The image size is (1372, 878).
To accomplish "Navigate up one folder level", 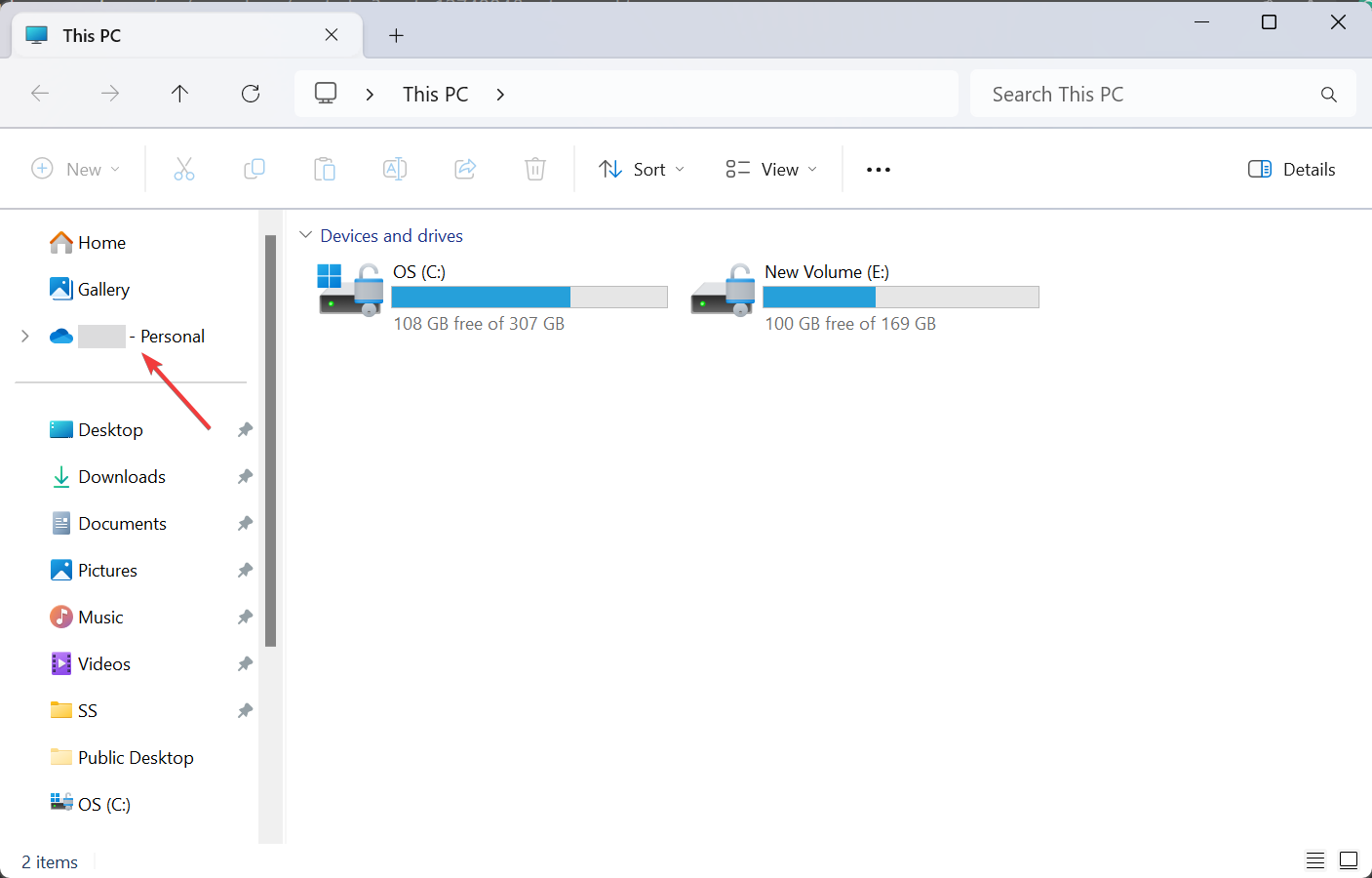I will (180, 93).
